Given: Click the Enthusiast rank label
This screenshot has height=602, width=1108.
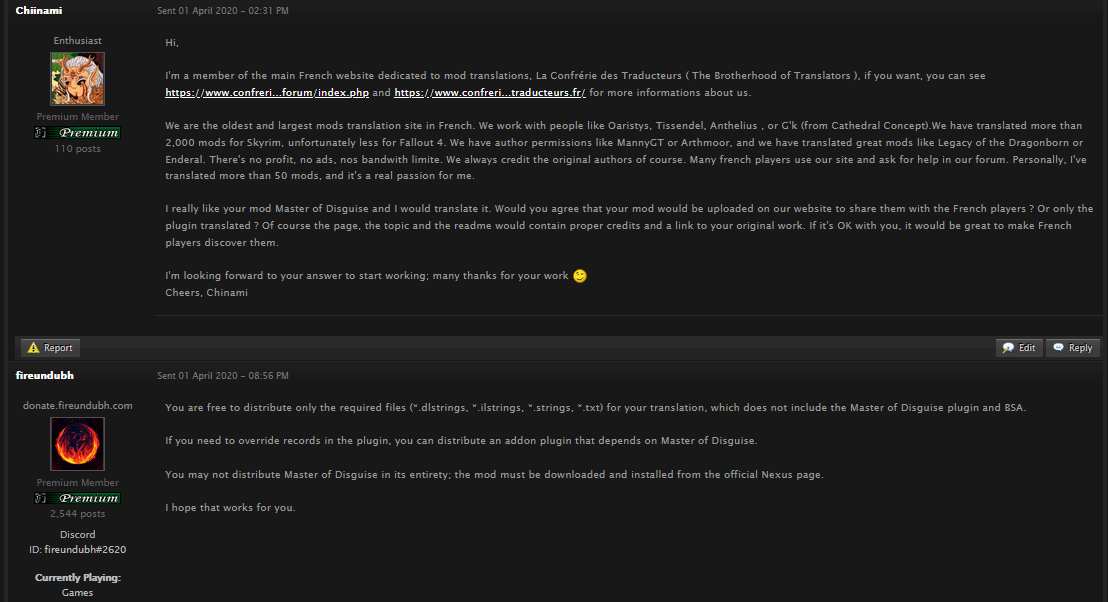Looking at the screenshot, I should pyautogui.click(x=77, y=41).
